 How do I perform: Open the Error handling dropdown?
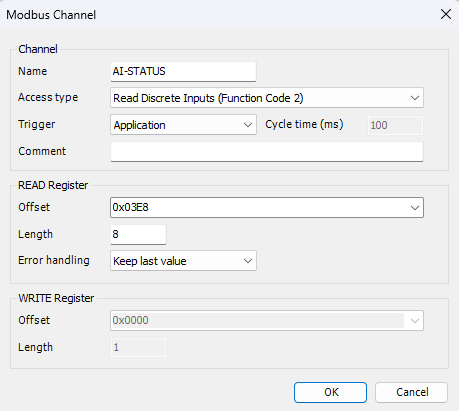click(x=183, y=261)
